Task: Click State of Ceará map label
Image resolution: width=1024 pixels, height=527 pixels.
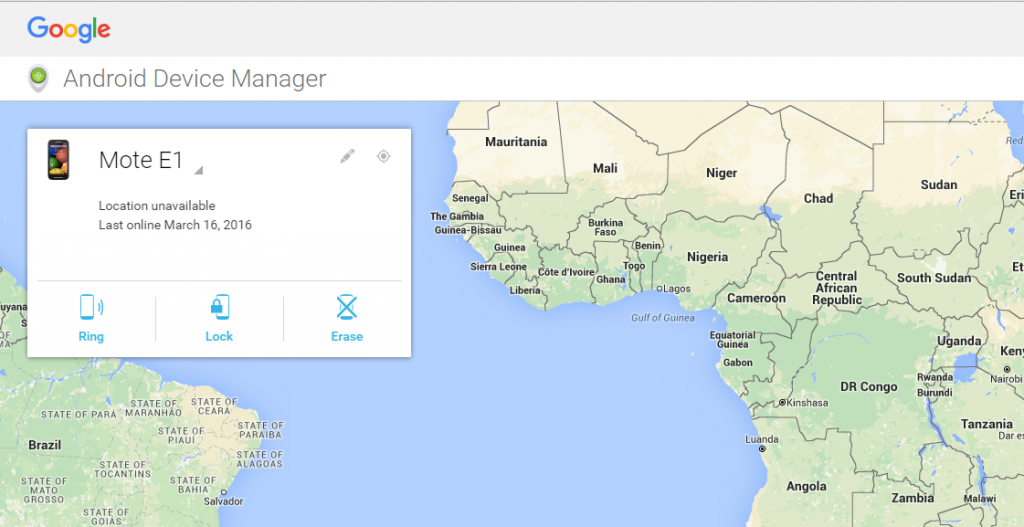Action: click(214, 406)
